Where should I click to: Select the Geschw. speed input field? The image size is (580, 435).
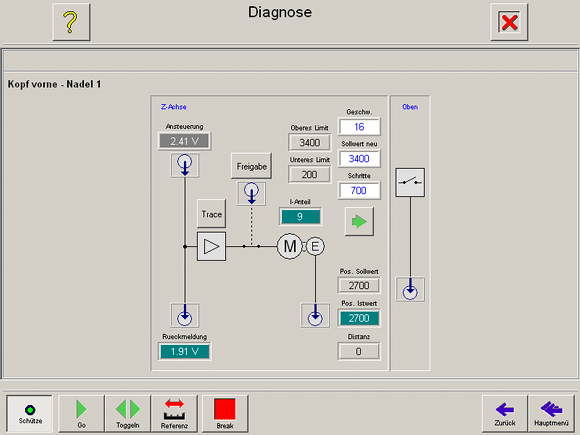pyautogui.click(x=359, y=127)
